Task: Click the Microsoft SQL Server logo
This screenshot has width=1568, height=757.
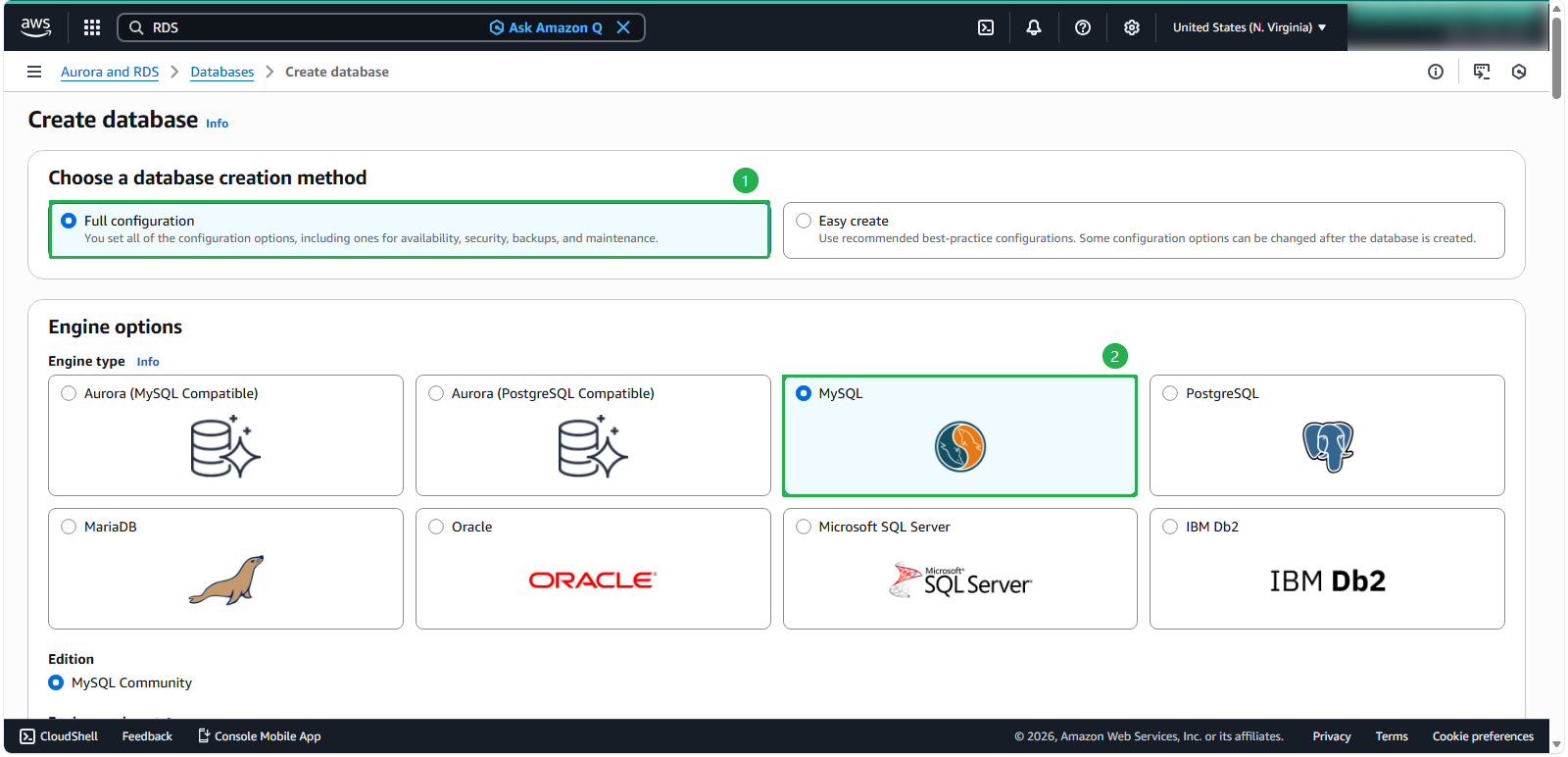Action: (x=960, y=580)
